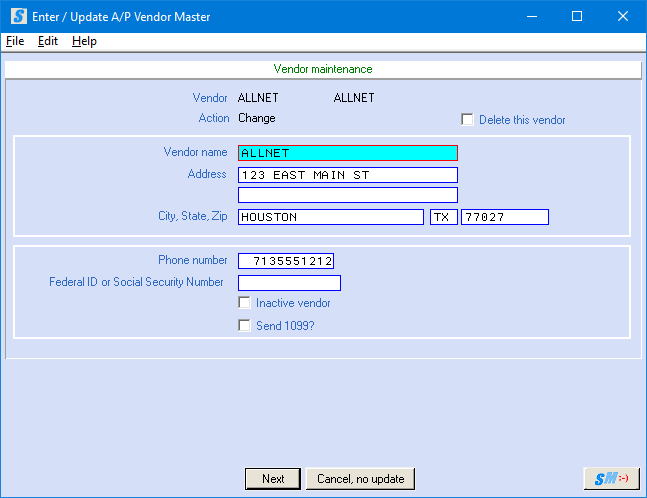The image size is (647, 498).
Task: Click the SM logo button
Action: coord(612,479)
